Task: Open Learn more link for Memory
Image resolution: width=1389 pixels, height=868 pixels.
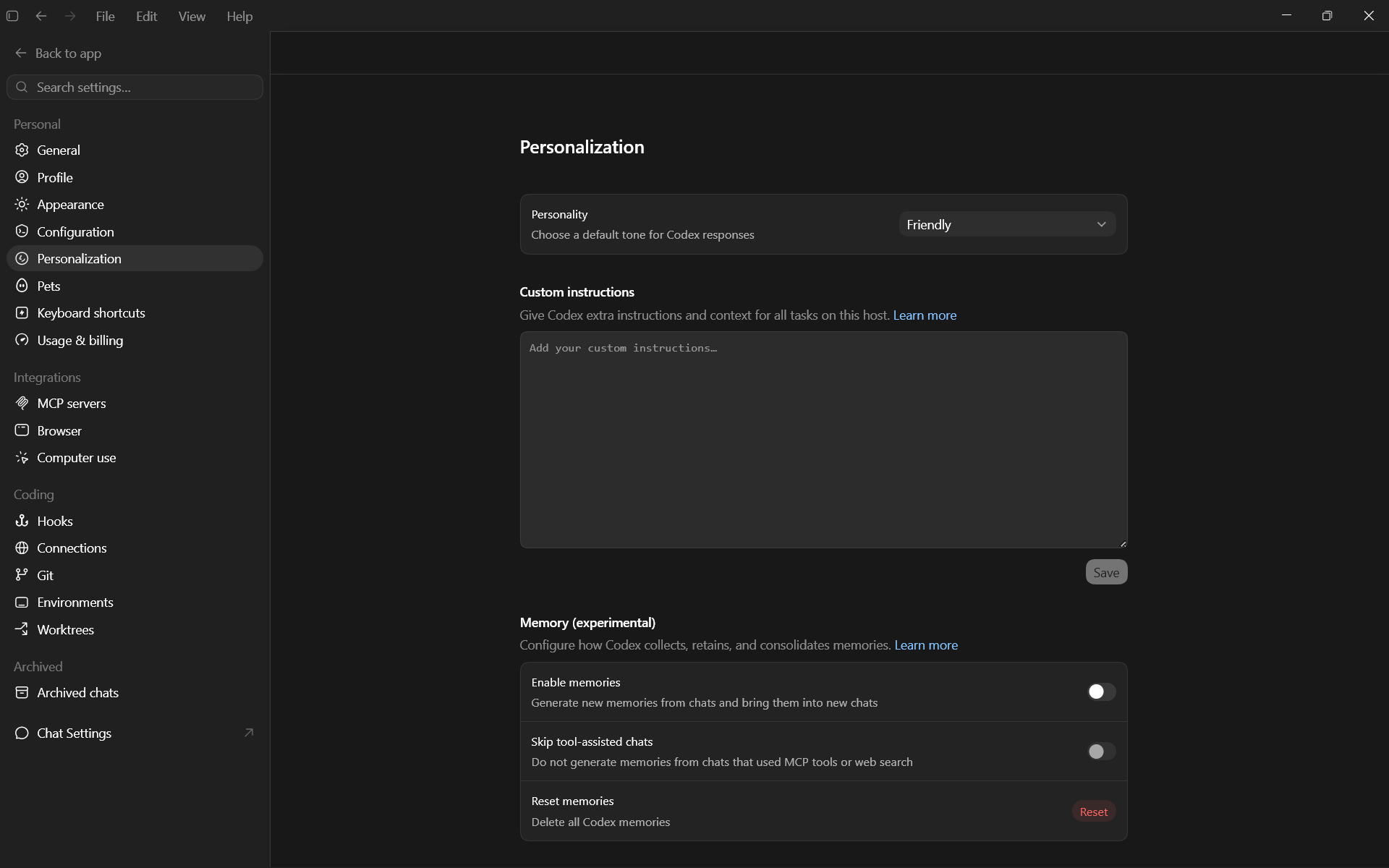Action: tap(926, 645)
